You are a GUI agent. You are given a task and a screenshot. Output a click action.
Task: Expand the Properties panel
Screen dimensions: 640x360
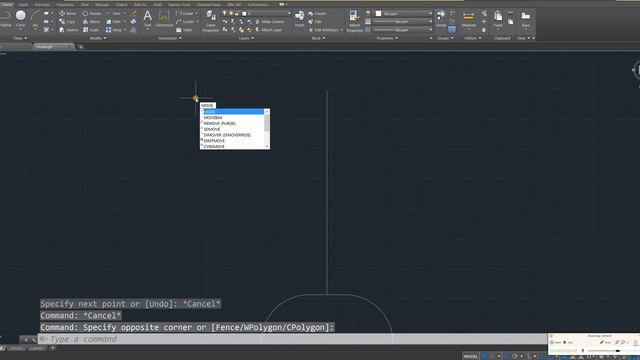[387, 38]
